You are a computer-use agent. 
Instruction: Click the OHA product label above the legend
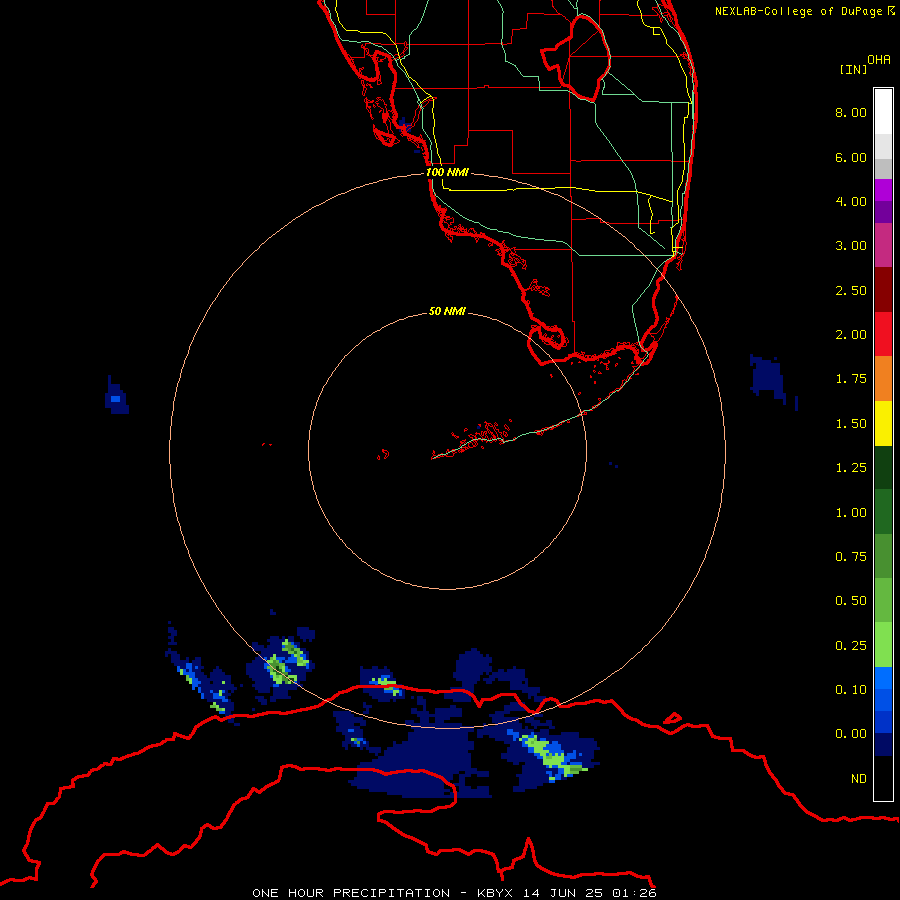(879, 59)
